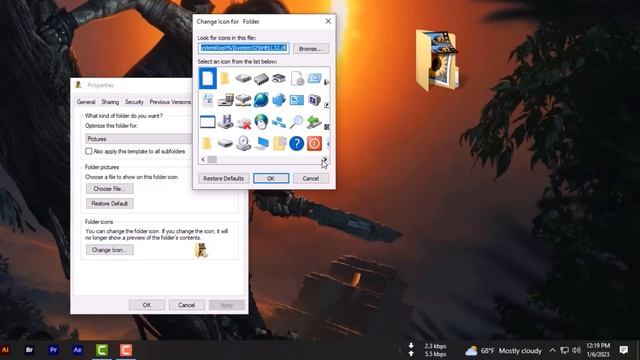Click icon list scrollbar left arrow
This screenshot has width=640, height=360.
(x=203, y=160)
